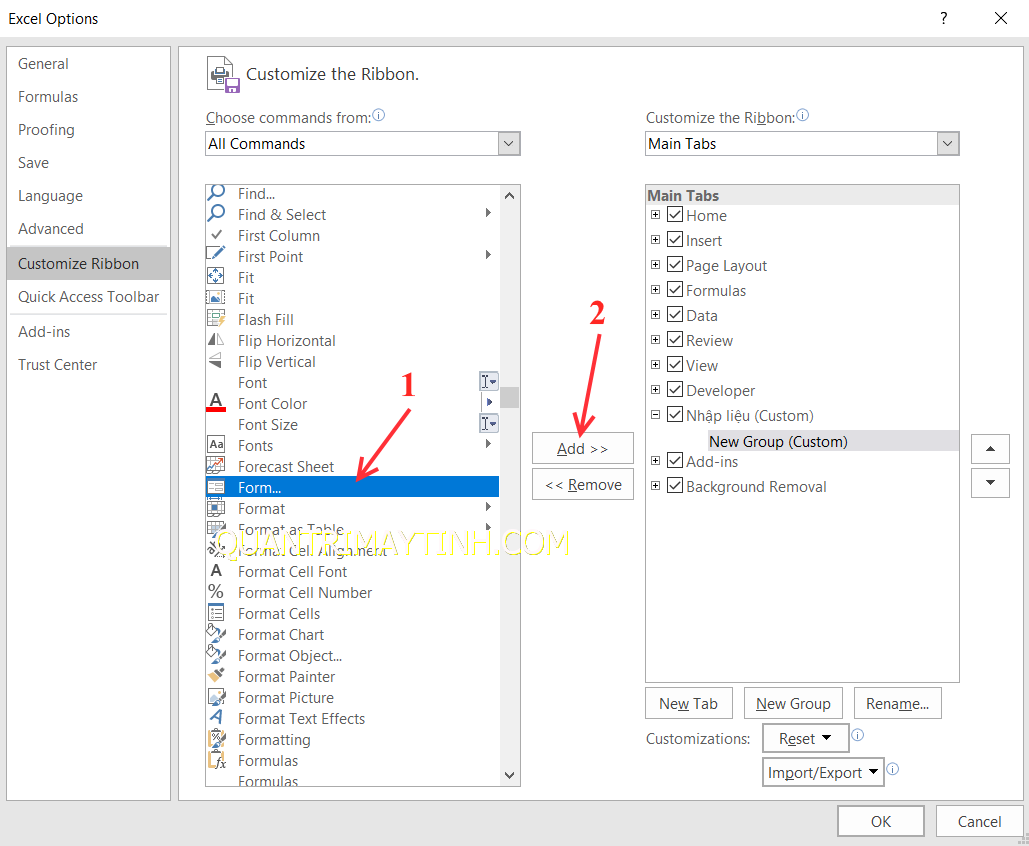Click the Format Object... icon
Image resolution: width=1029 pixels, height=846 pixels.
(216, 654)
